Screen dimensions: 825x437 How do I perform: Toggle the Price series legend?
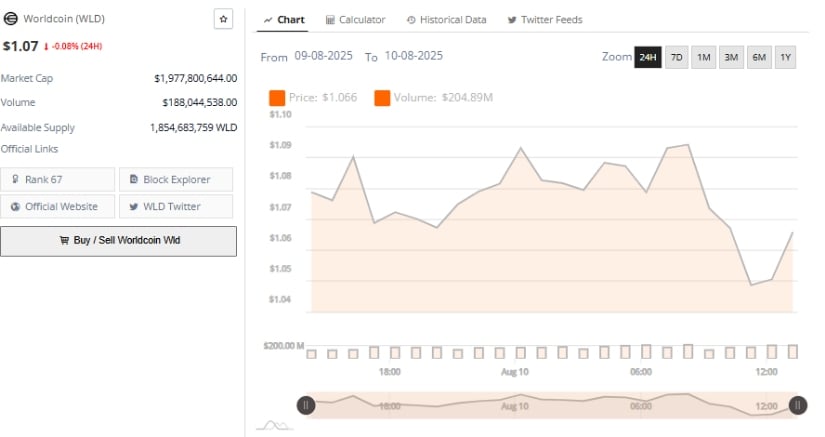[x=313, y=98]
